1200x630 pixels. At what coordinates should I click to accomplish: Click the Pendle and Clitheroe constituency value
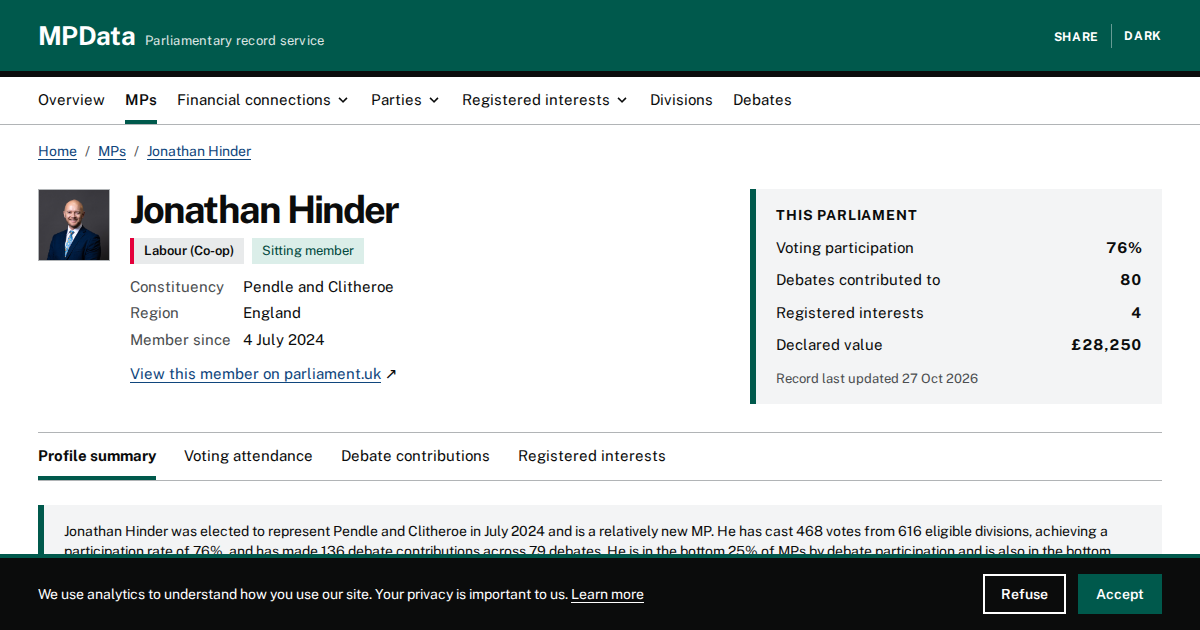[x=318, y=287]
